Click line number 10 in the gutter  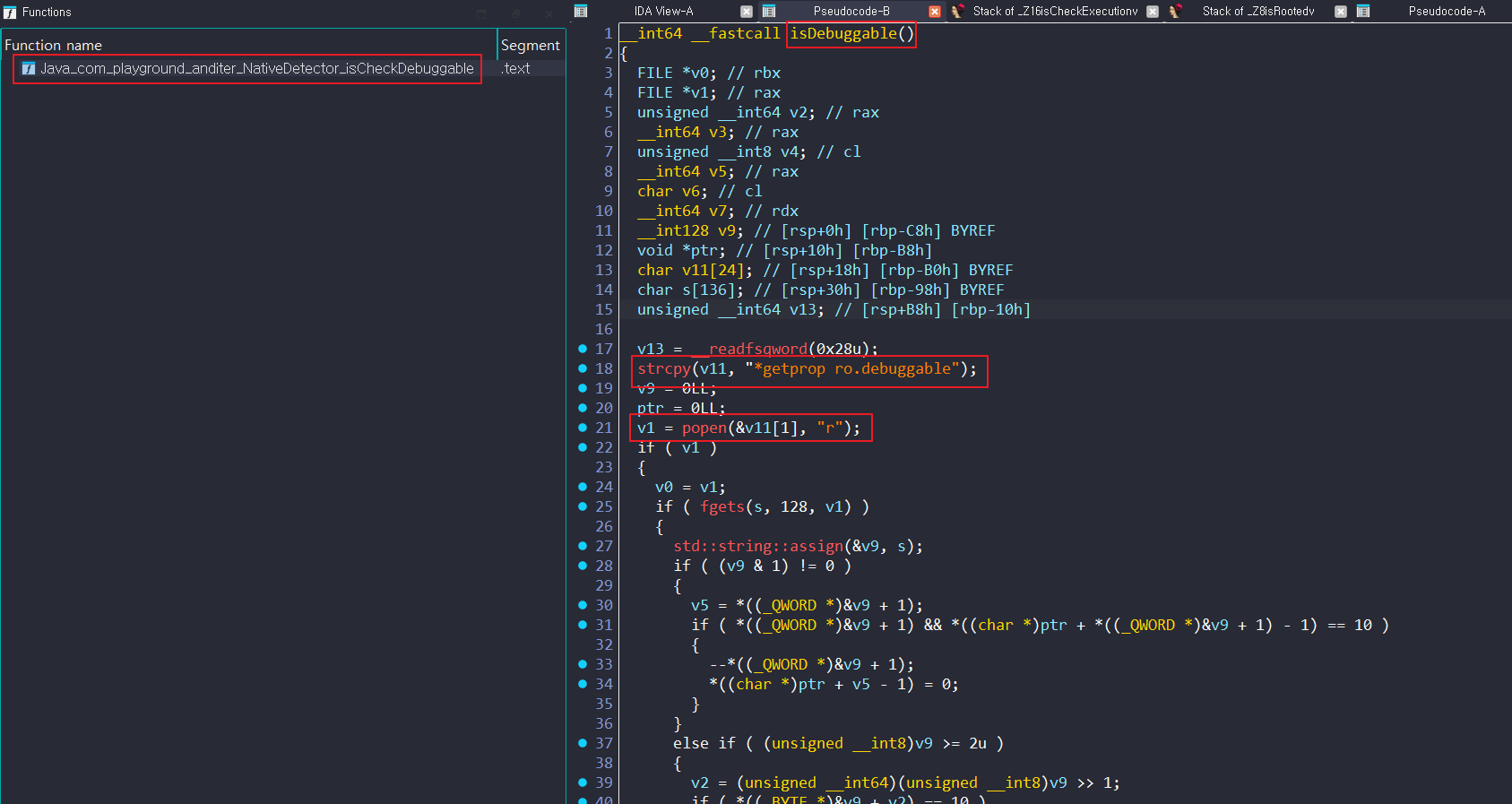604,211
